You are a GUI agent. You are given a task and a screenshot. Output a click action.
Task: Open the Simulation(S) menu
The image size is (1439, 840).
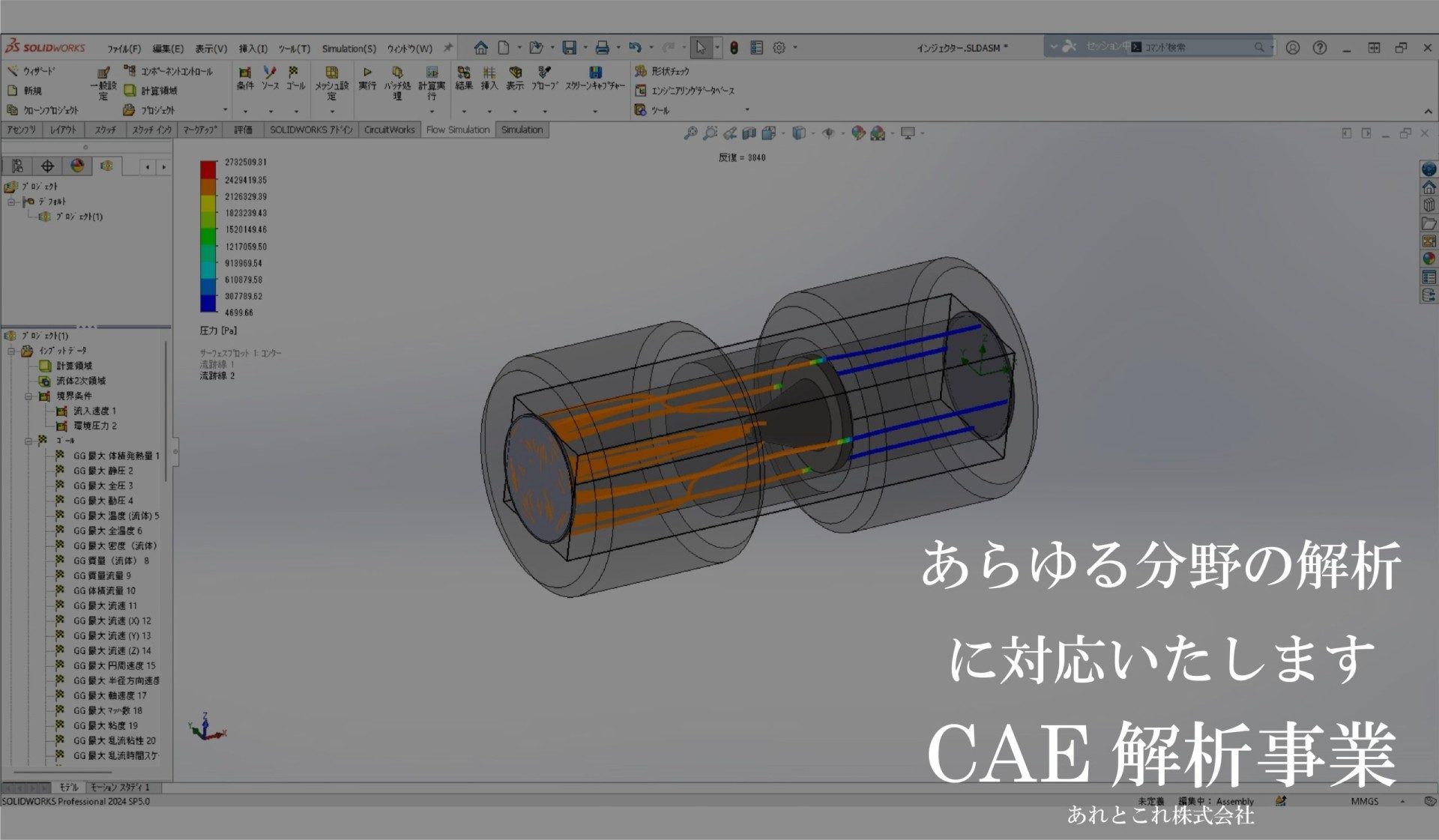click(349, 49)
